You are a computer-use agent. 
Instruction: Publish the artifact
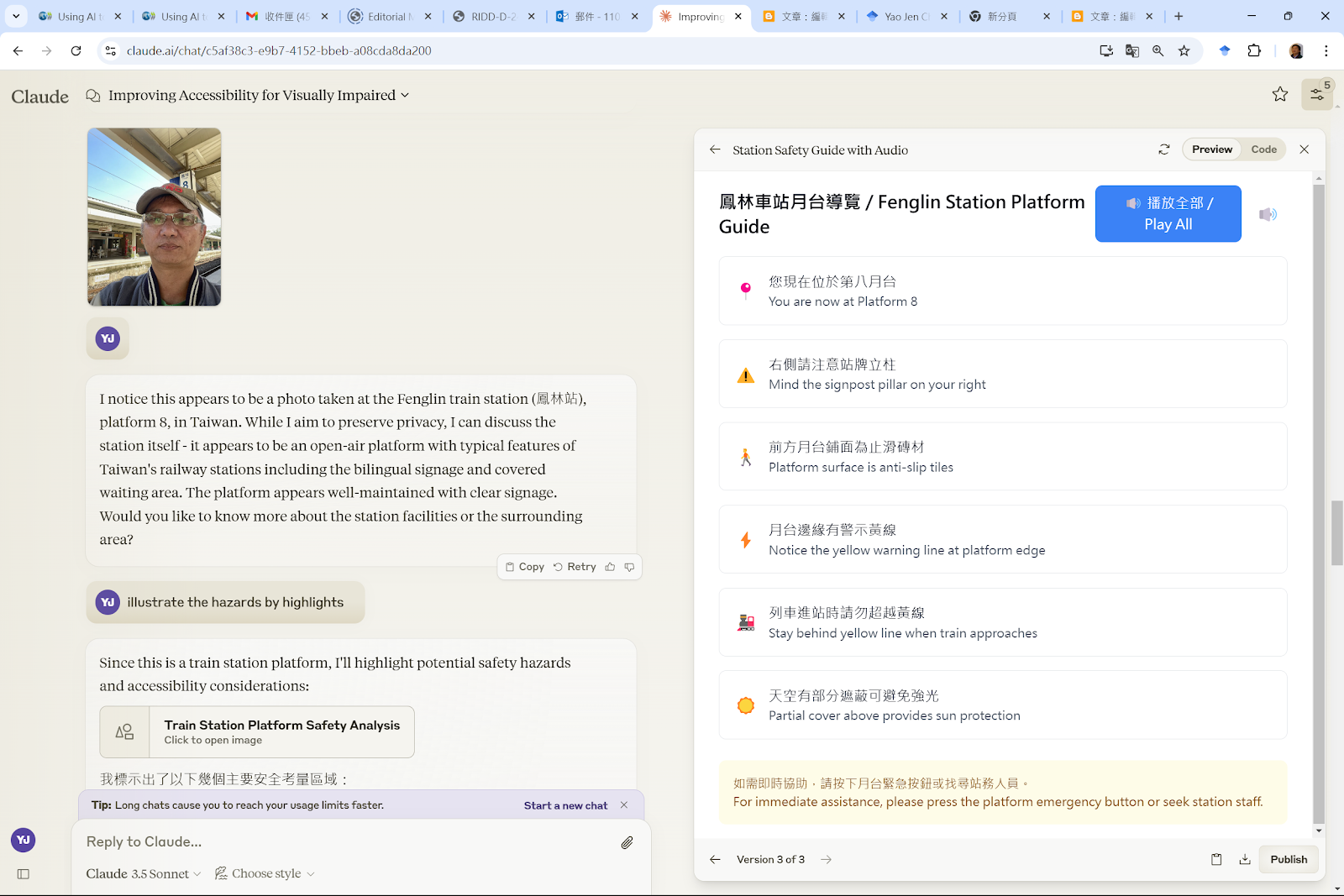(1289, 859)
